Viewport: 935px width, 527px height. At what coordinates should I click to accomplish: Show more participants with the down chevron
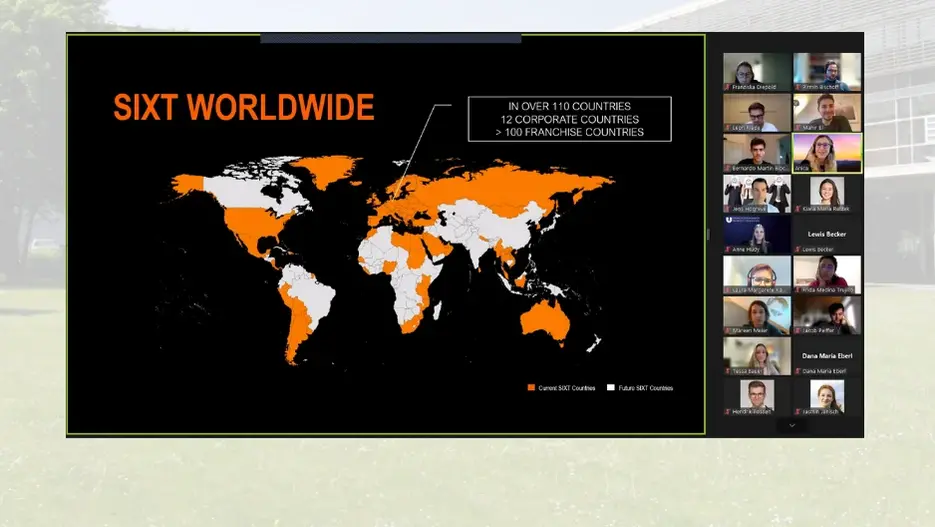click(792, 425)
